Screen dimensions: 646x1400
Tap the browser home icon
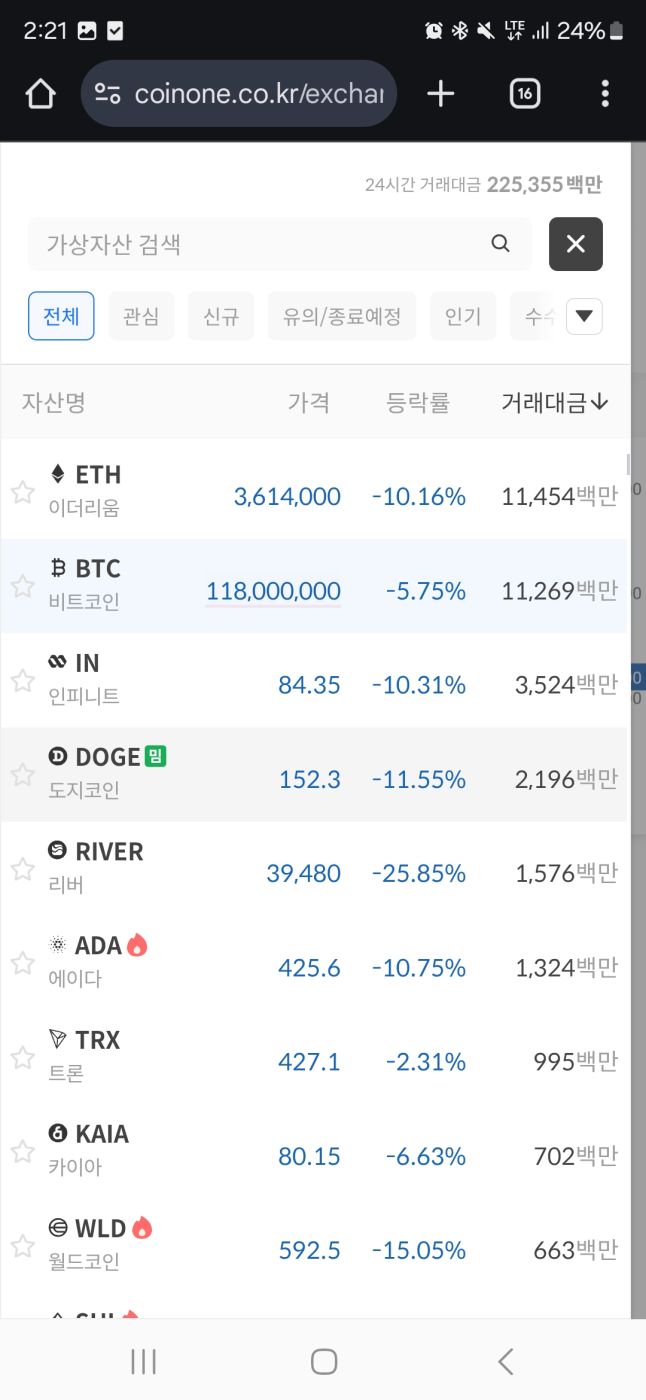(40, 94)
